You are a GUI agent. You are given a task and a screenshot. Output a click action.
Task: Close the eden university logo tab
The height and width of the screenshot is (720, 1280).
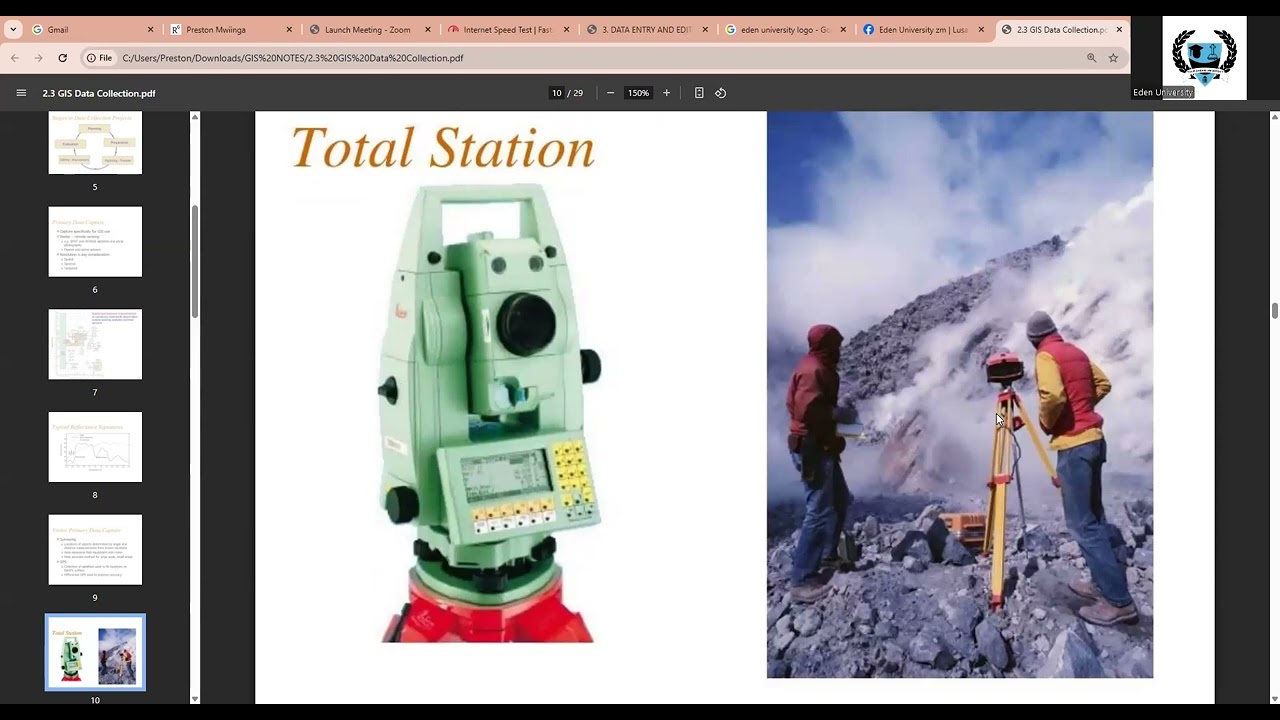click(x=843, y=30)
